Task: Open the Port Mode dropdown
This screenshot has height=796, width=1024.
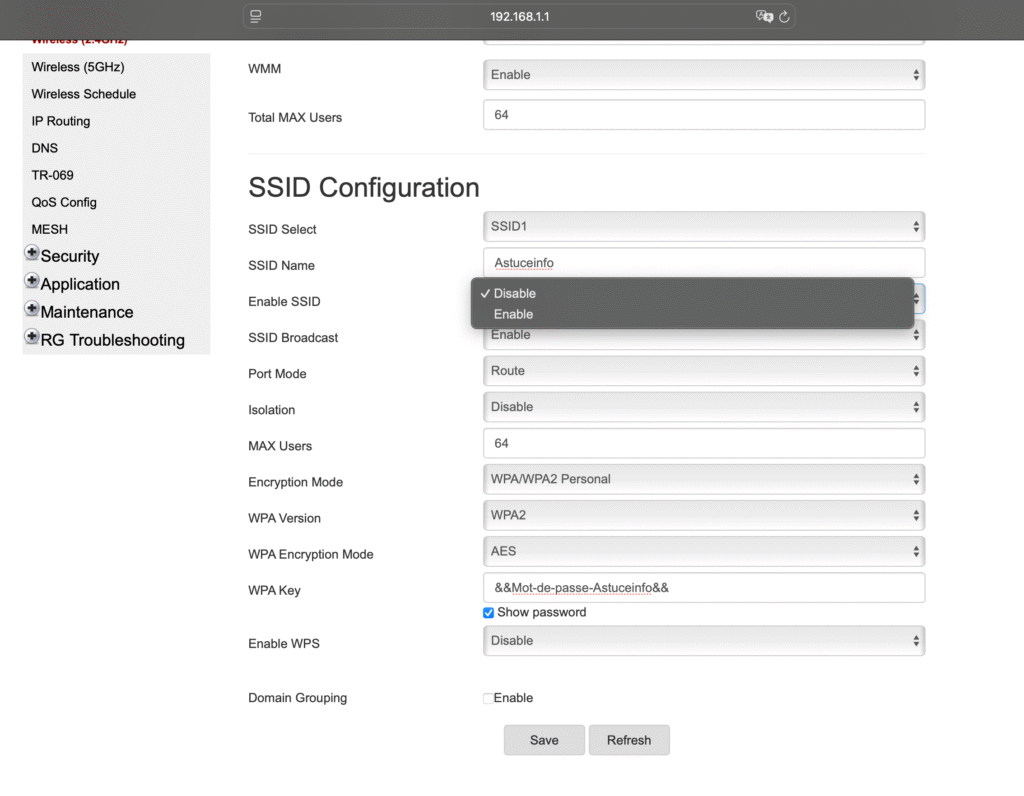Action: point(704,370)
